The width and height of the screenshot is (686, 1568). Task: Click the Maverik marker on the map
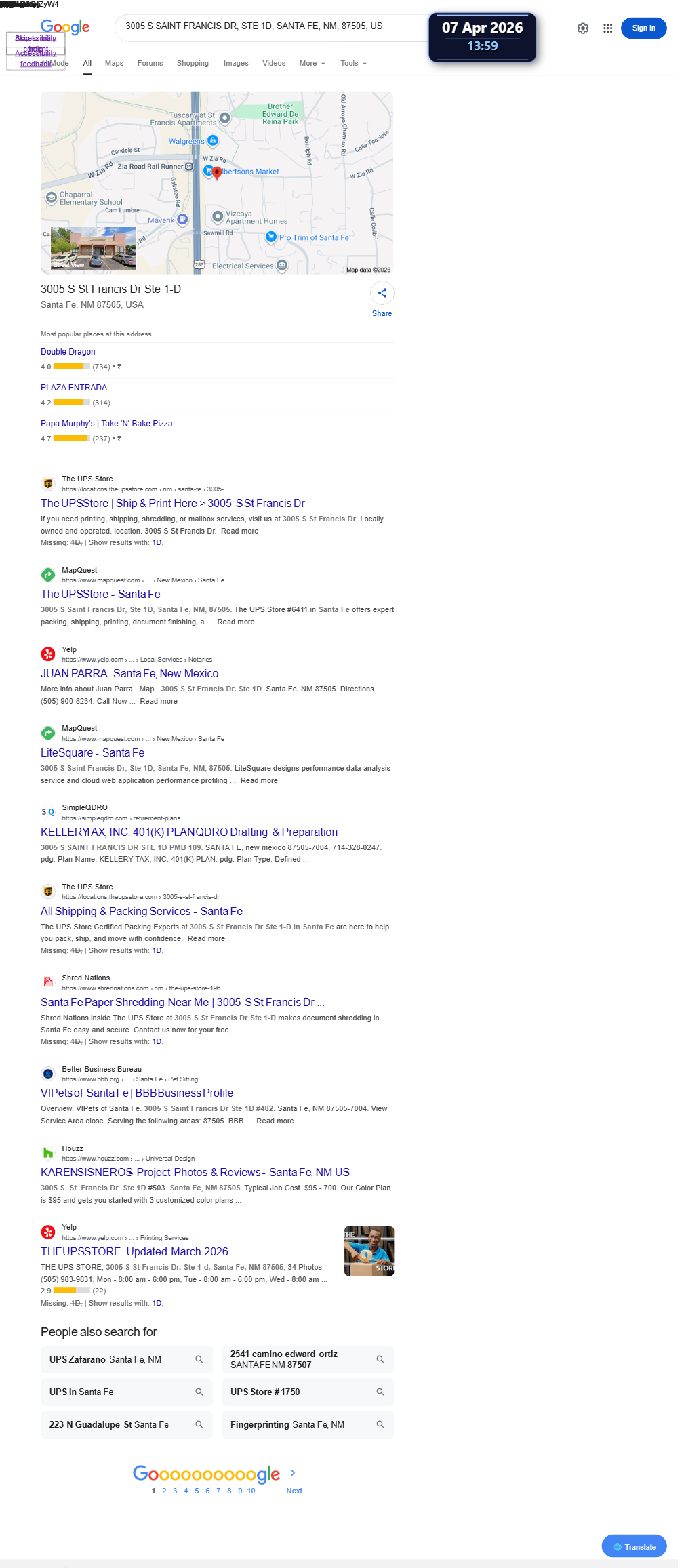(182, 220)
